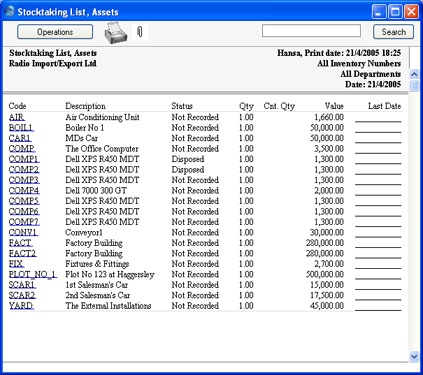
Task: Click the scrollbar down arrow
Action: coord(414,357)
